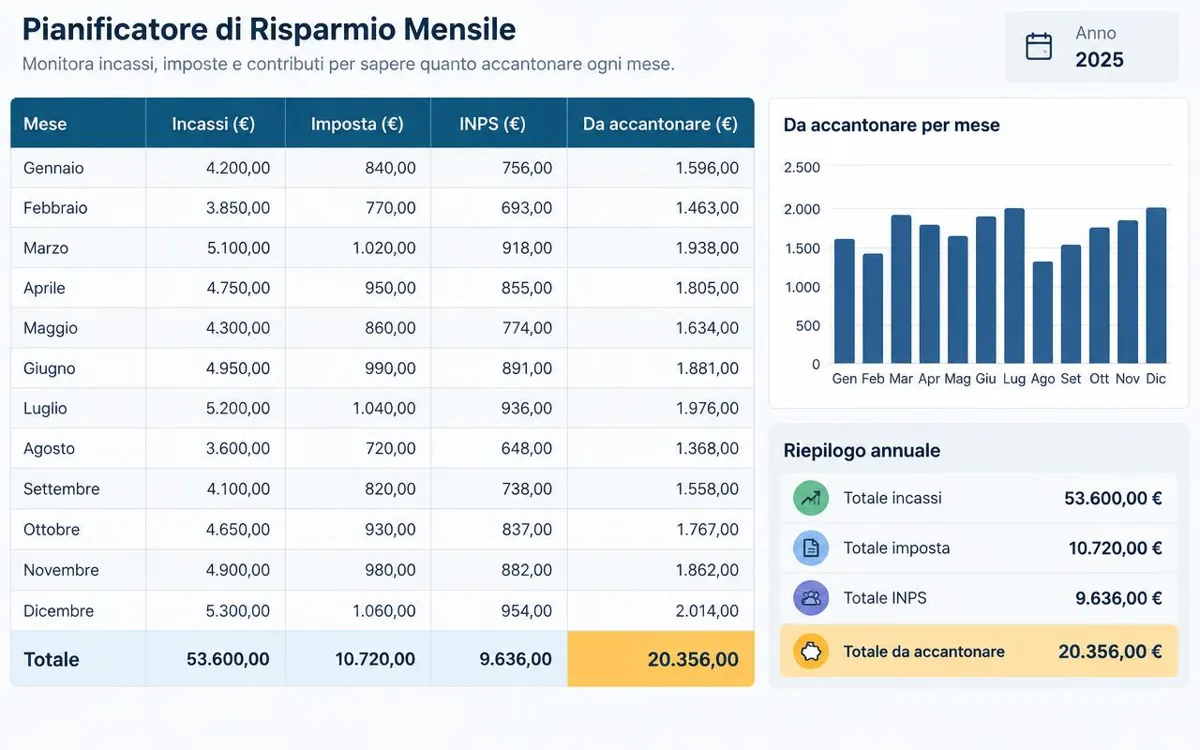Click the summary value 10.720,00 €
The image size is (1200, 750).
point(1115,548)
